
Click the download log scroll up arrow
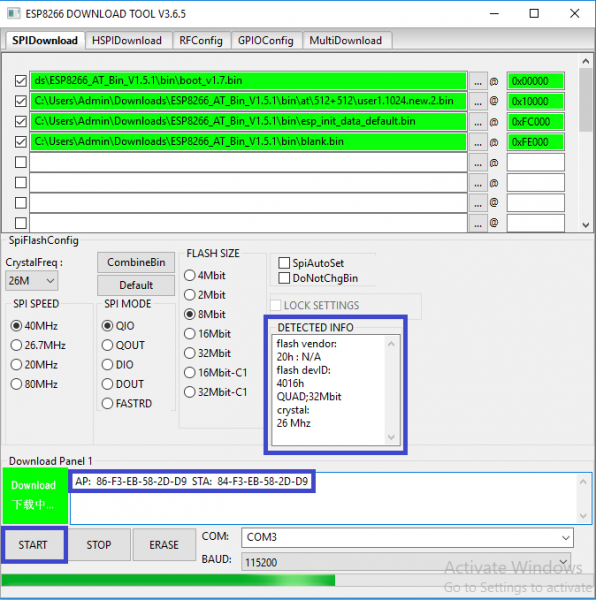coord(583,482)
